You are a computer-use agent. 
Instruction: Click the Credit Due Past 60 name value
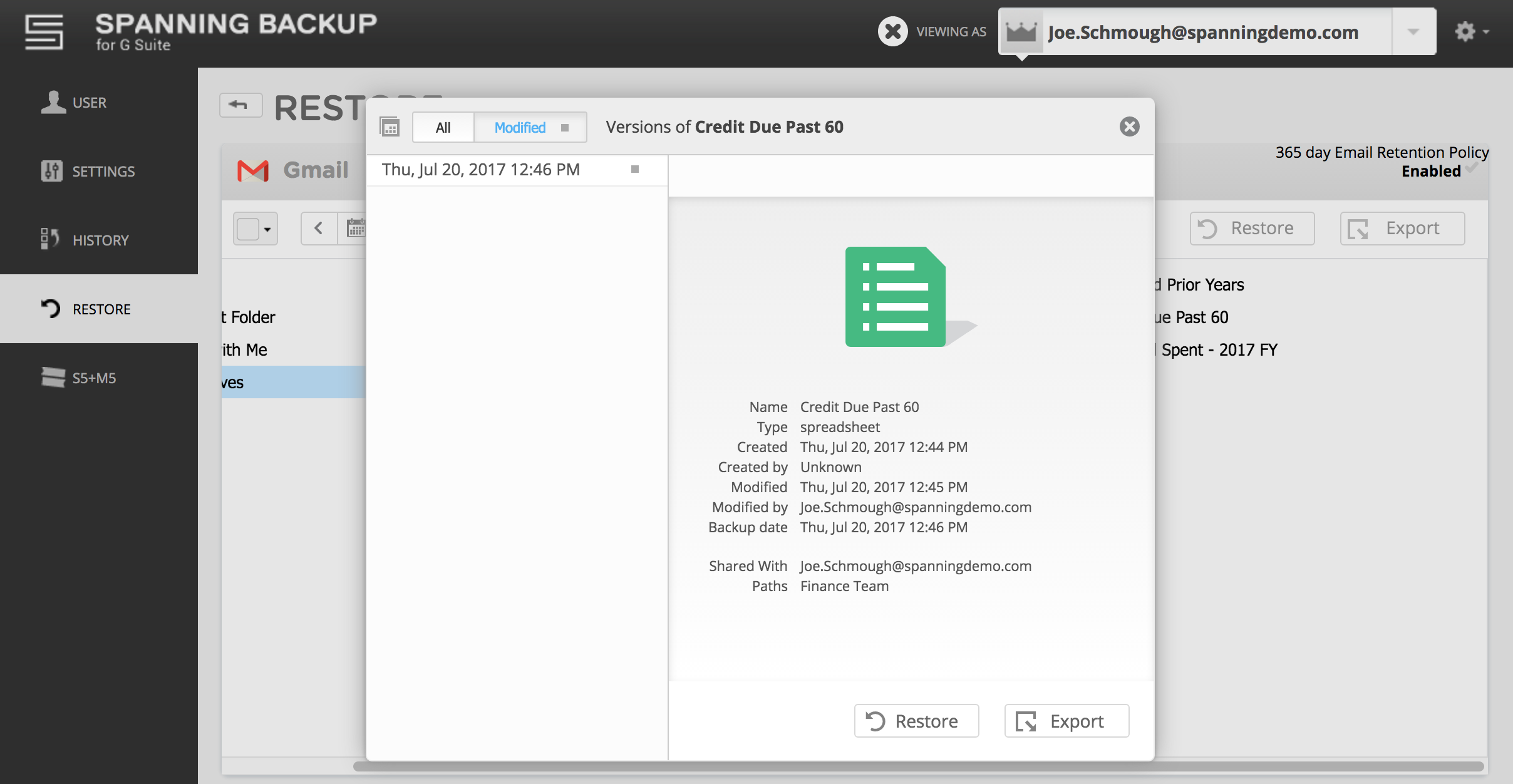click(859, 407)
